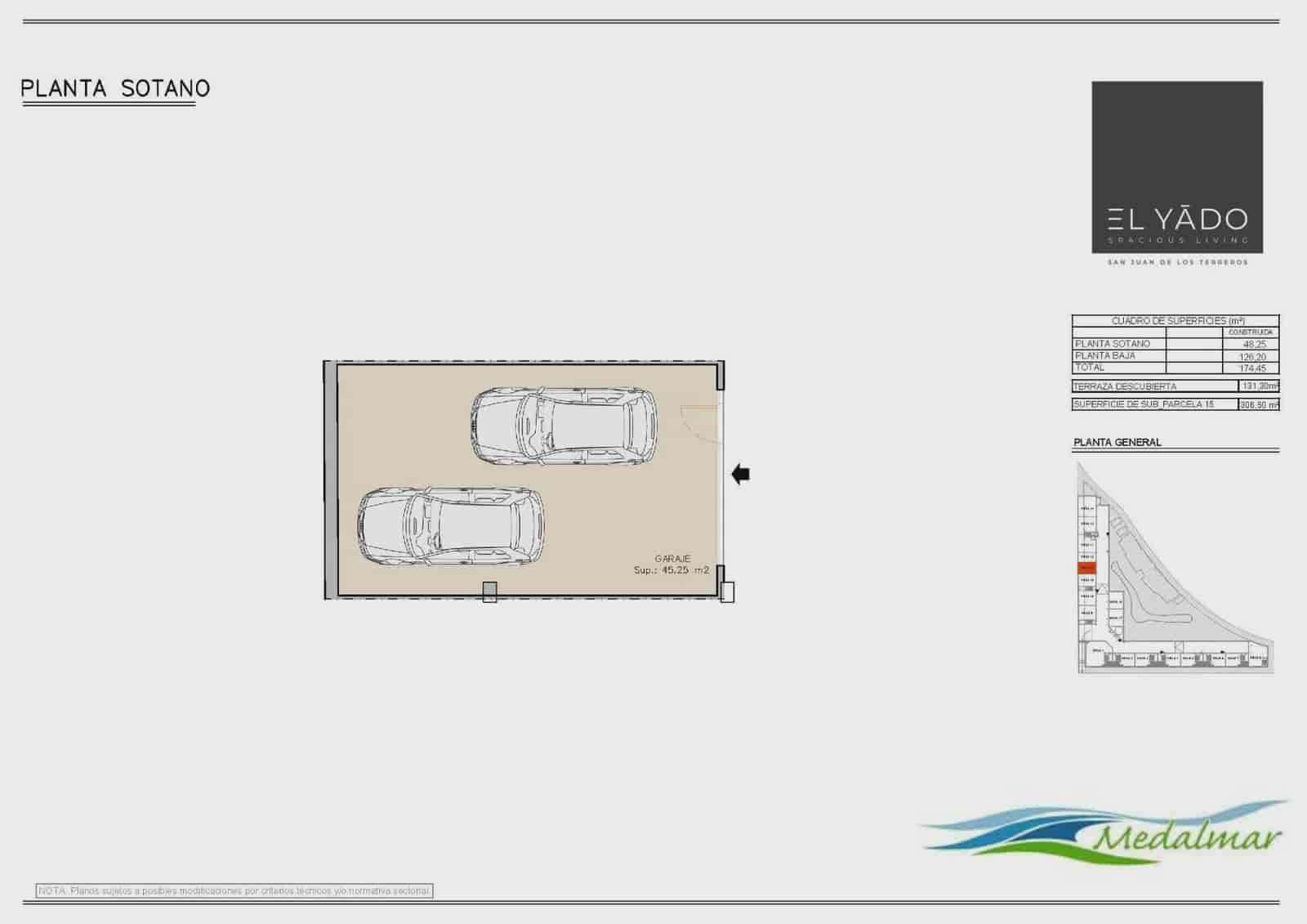Click the orange door swing near the garage entrance

coord(699,423)
